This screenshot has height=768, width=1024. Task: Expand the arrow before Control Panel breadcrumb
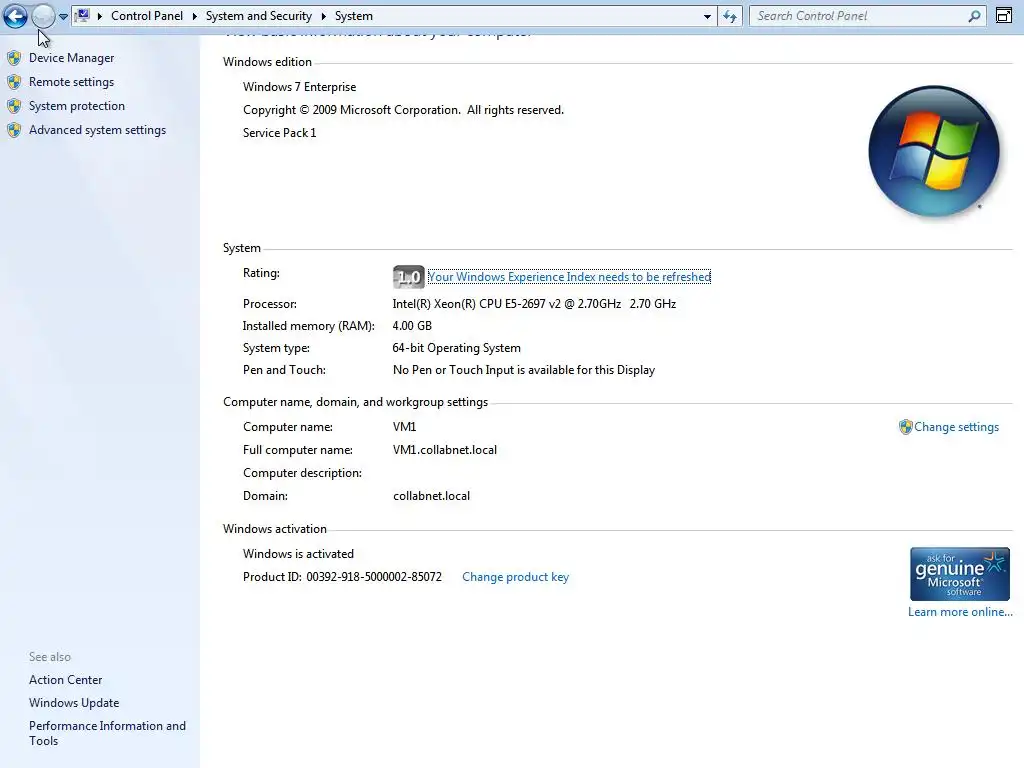click(100, 16)
